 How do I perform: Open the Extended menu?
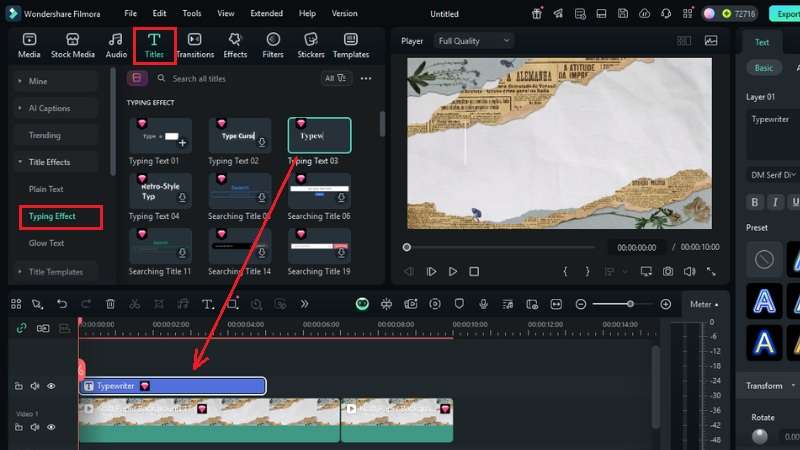[x=266, y=13]
